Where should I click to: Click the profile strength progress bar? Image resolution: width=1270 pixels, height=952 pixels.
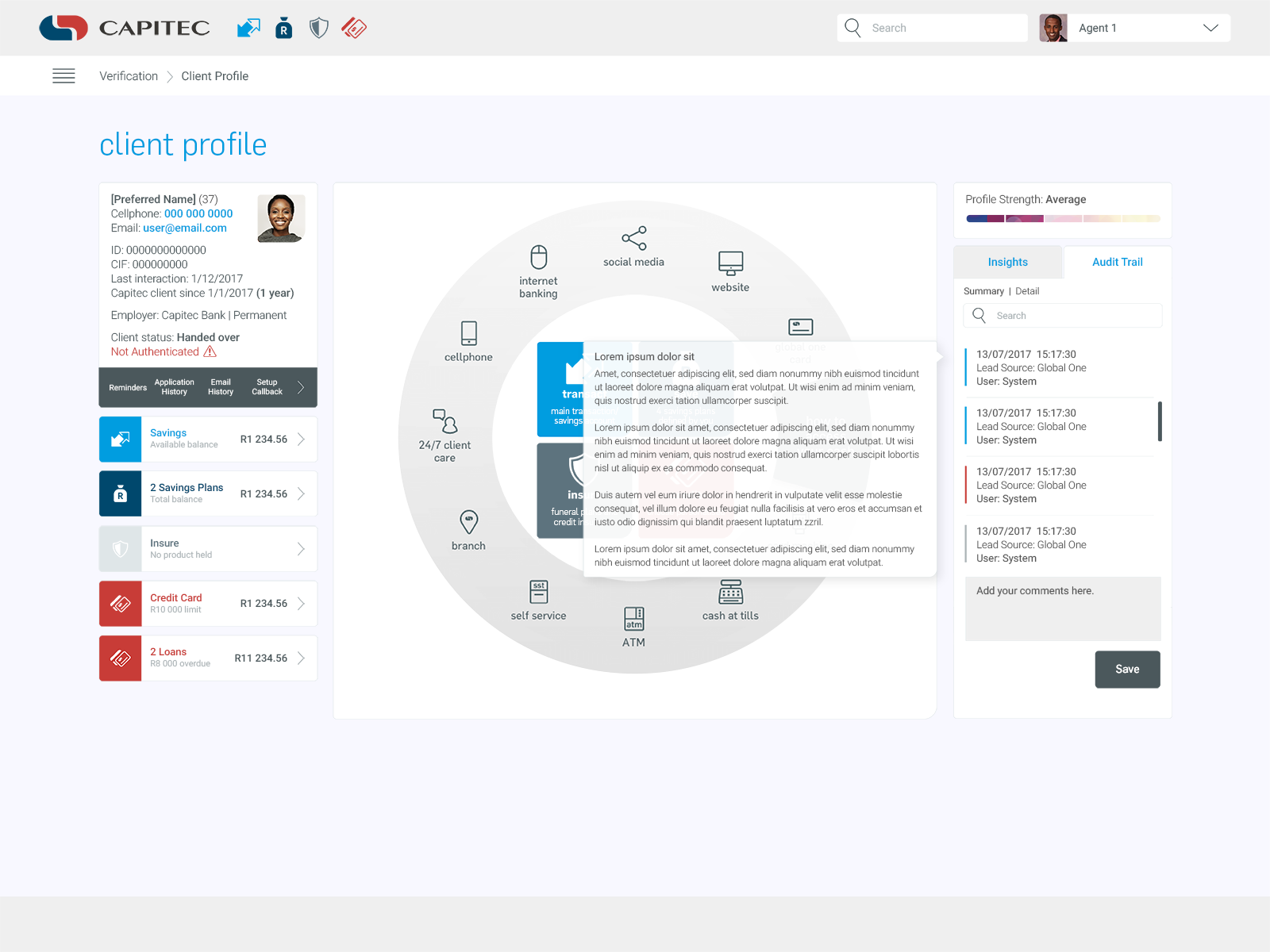[1063, 219]
